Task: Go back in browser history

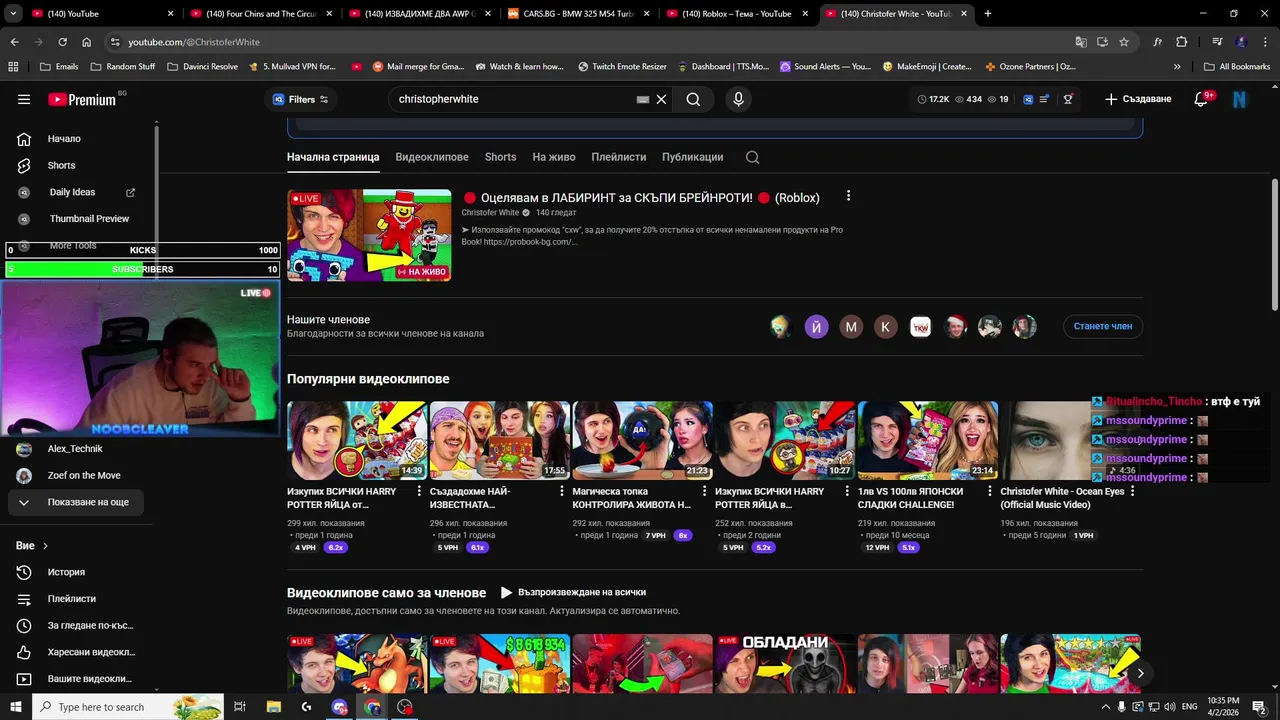Action: tap(14, 42)
